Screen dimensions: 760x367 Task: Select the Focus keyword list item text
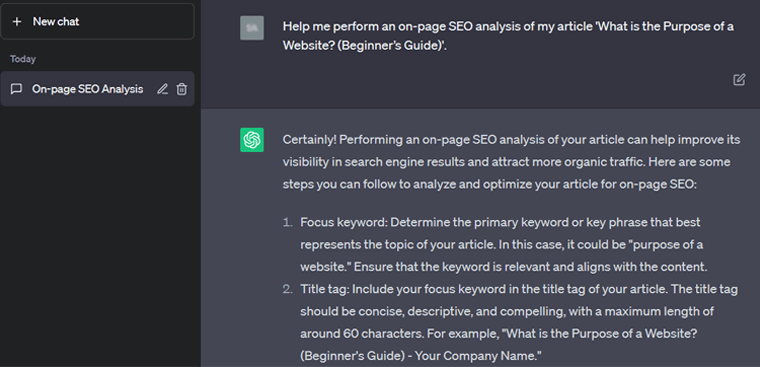click(502, 245)
